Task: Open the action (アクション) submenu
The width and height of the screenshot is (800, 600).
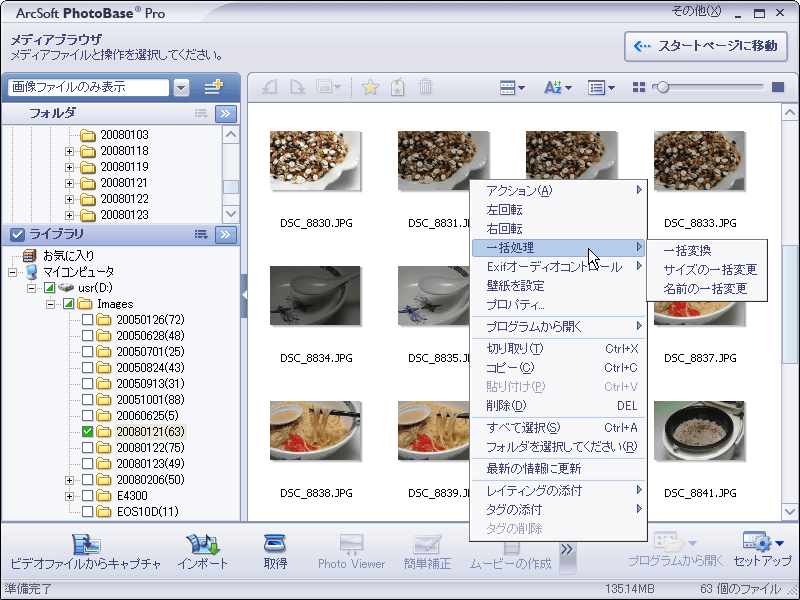Action: click(x=559, y=190)
